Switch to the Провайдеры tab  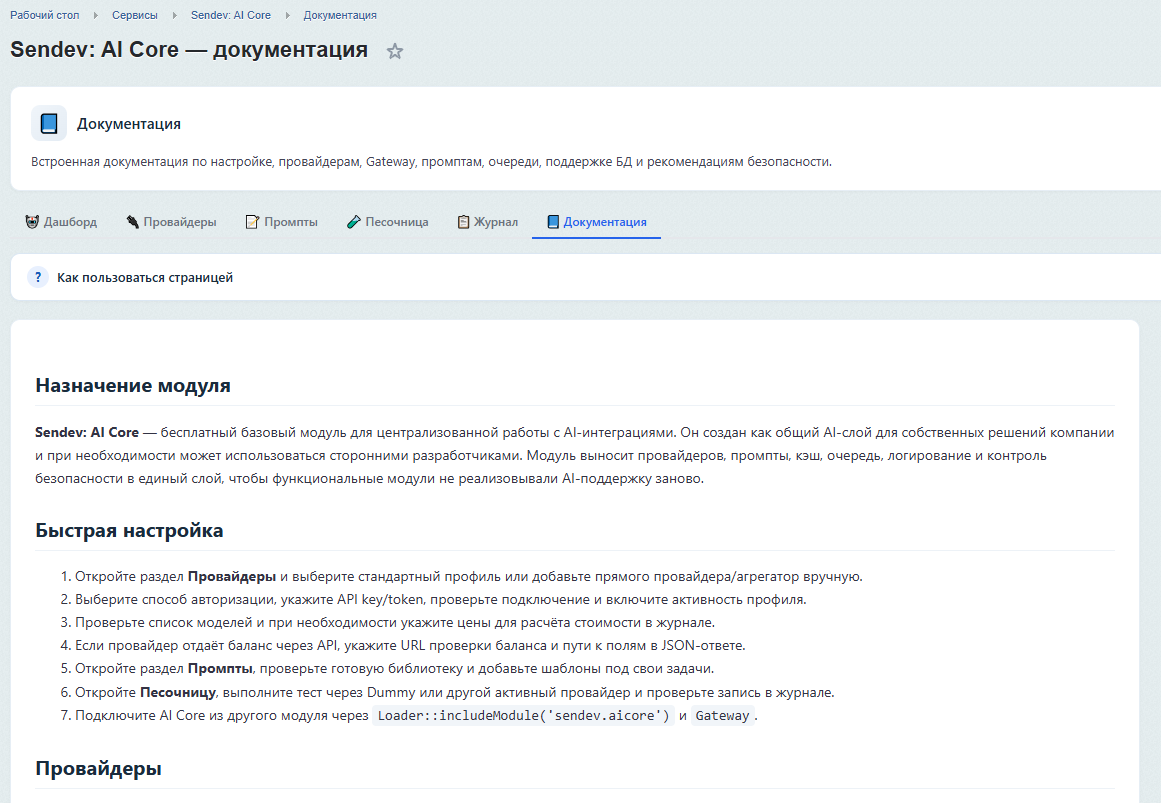click(x=171, y=221)
